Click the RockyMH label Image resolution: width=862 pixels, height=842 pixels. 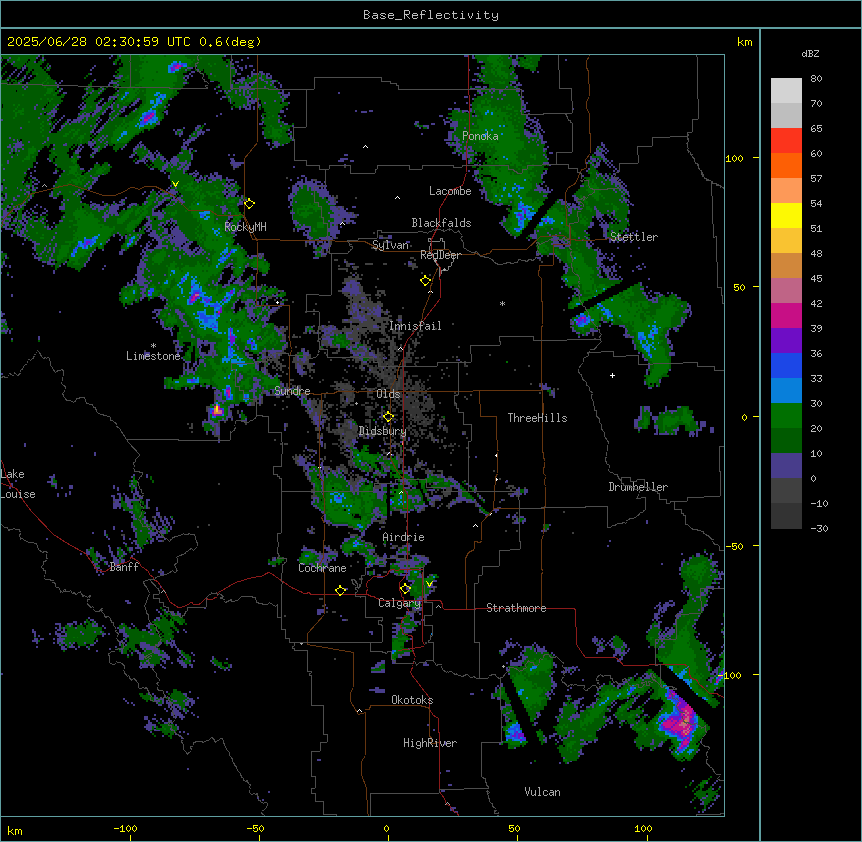245,226
